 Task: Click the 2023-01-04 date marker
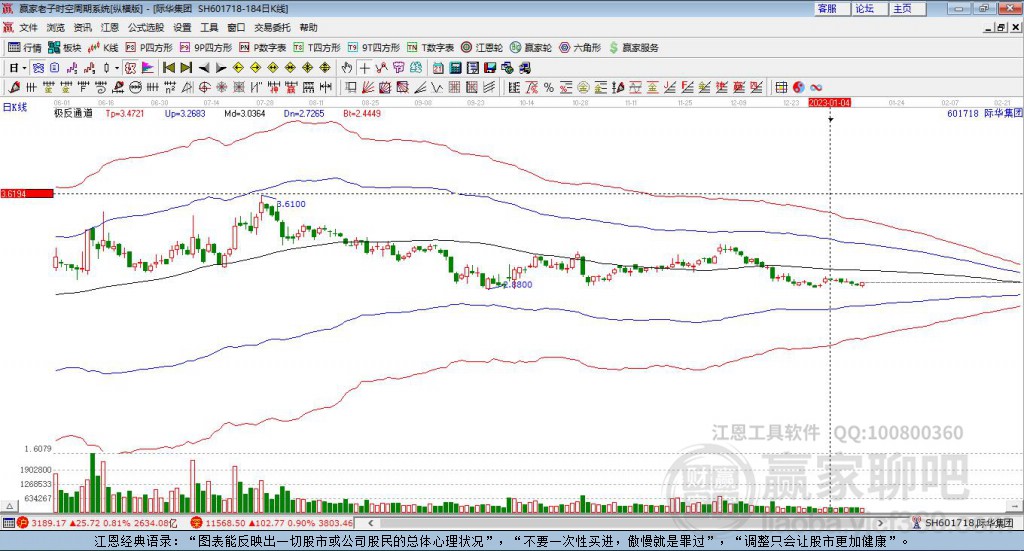[829, 103]
